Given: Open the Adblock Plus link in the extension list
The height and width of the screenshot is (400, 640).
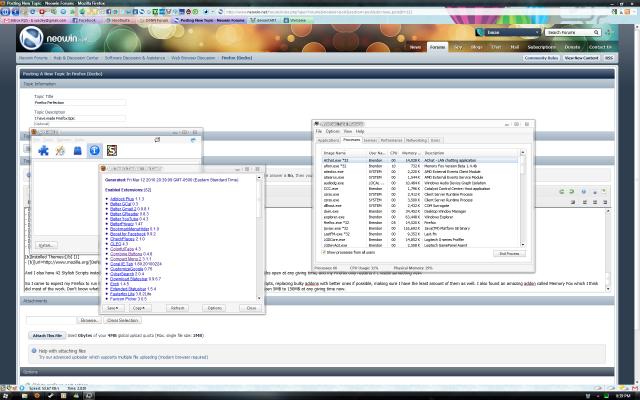Looking at the screenshot, I should (x=122, y=199).
